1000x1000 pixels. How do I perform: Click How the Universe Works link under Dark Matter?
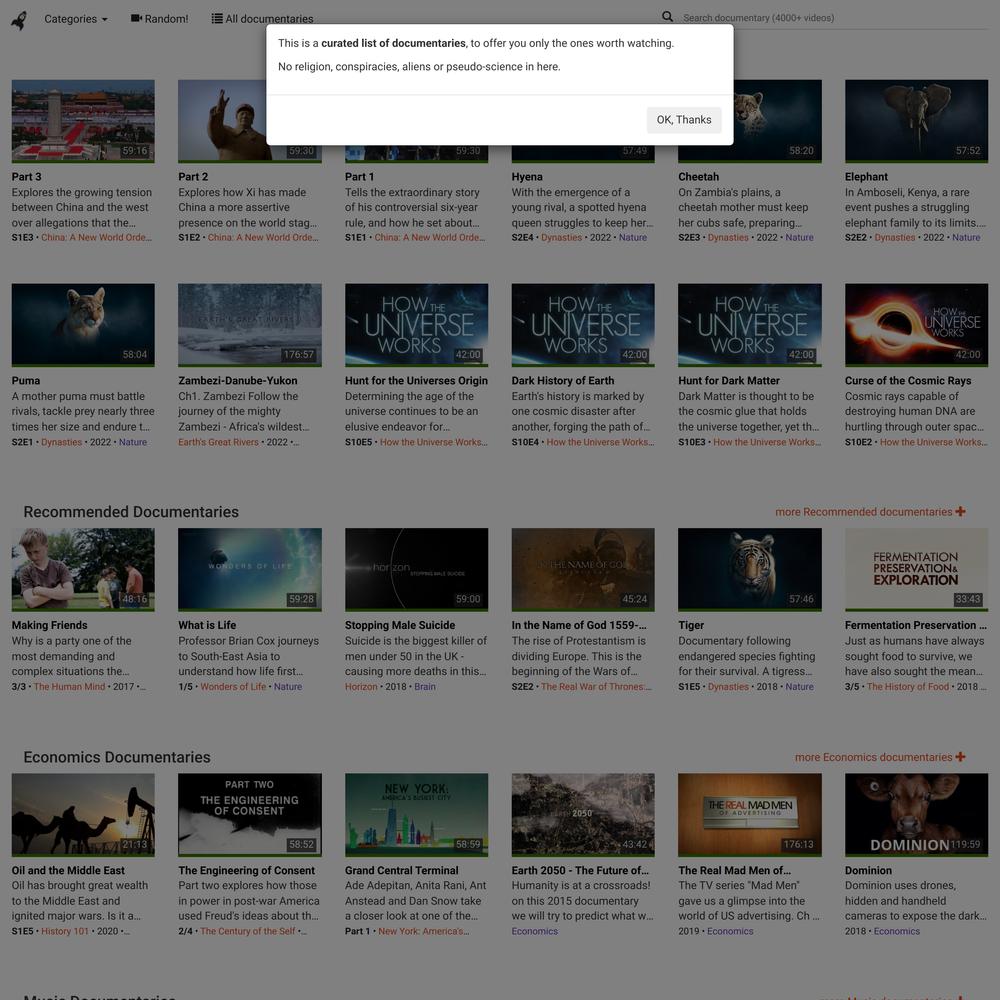pos(767,442)
